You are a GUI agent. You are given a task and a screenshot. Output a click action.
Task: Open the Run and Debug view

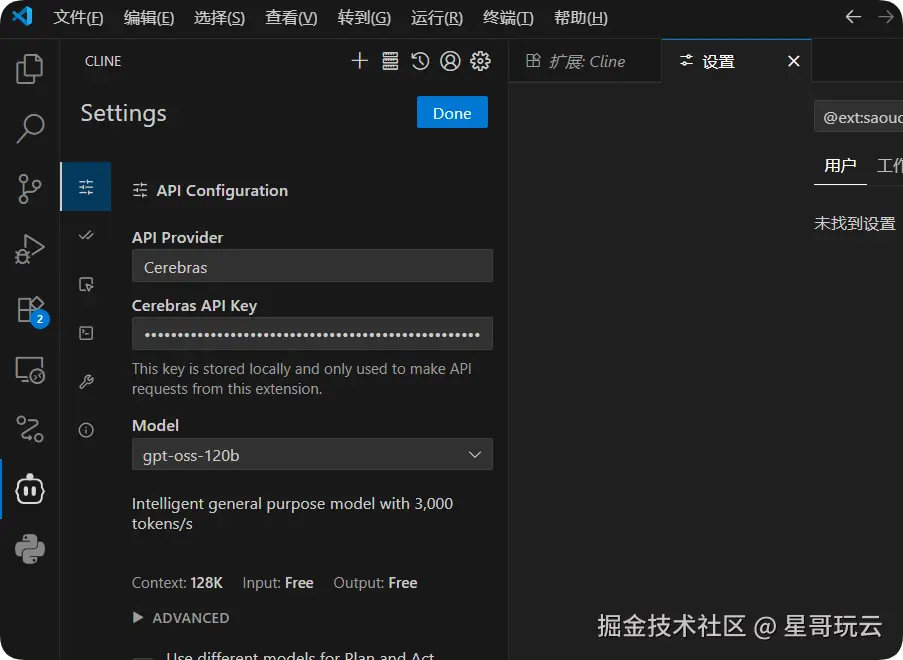tap(29, 249)
